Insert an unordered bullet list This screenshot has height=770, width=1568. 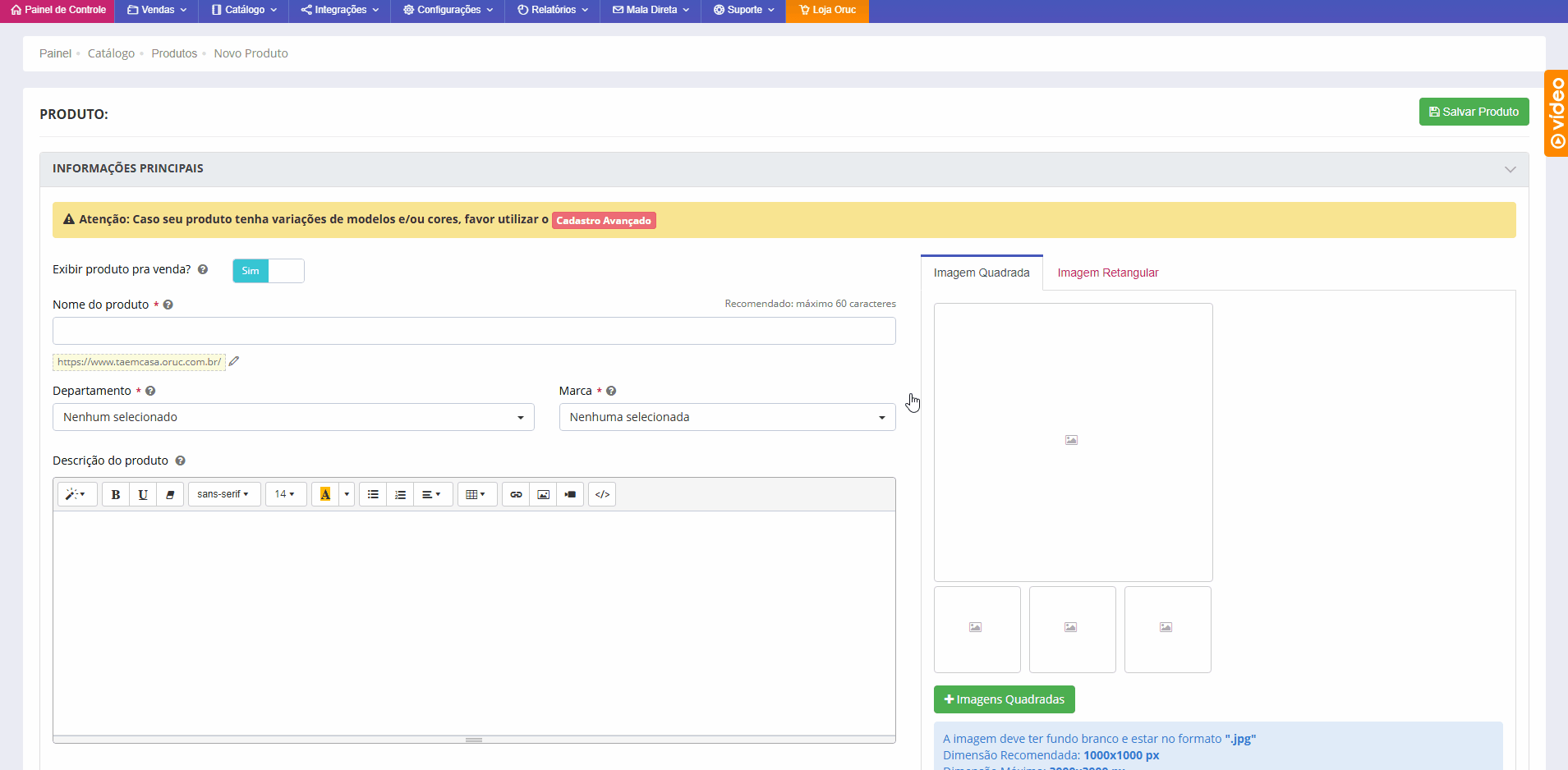(373, 494)
